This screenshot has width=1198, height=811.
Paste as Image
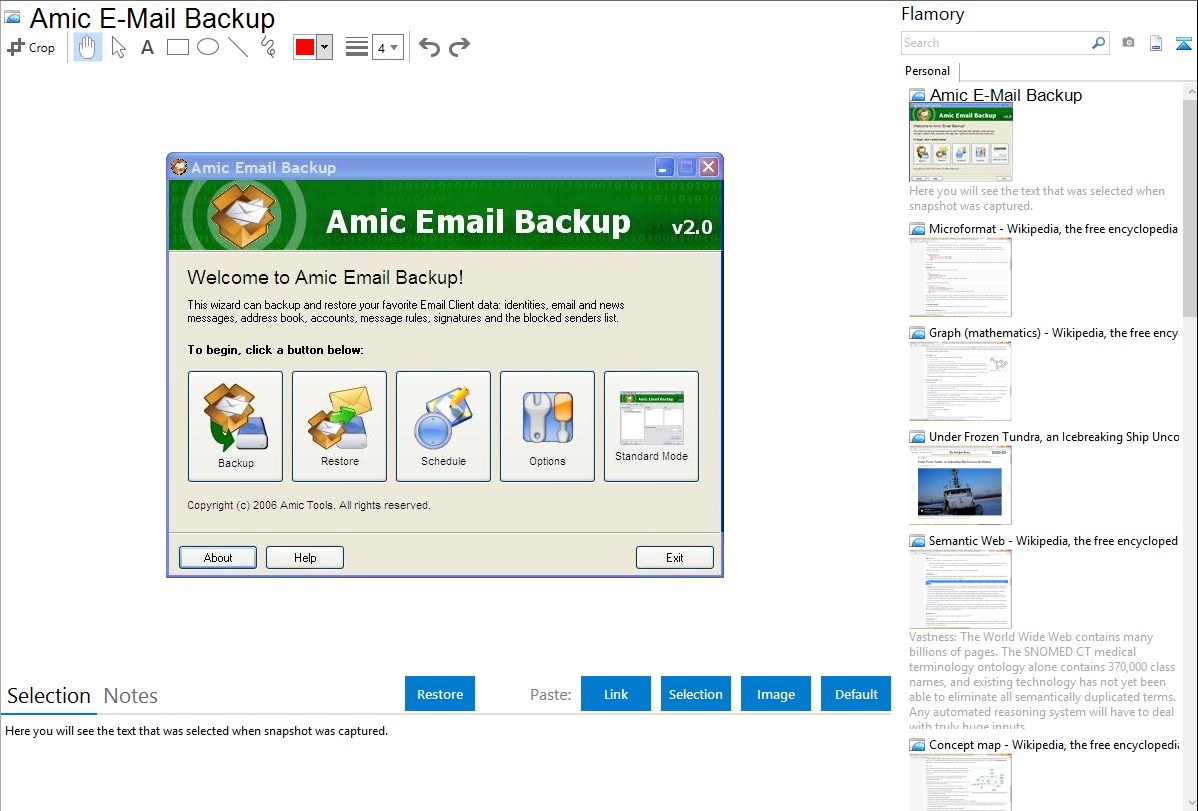[775, 693]
